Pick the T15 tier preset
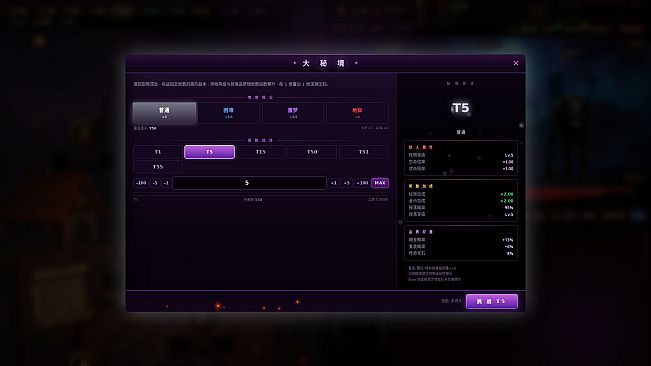Viewport: 651px width, 366px height. pyautogui.click(x=261, y=152)
